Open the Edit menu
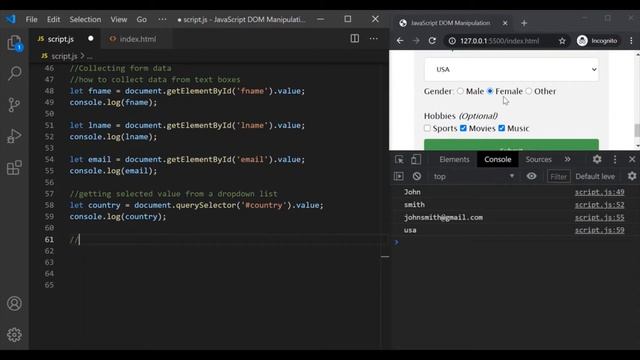 tap(53, 19)
